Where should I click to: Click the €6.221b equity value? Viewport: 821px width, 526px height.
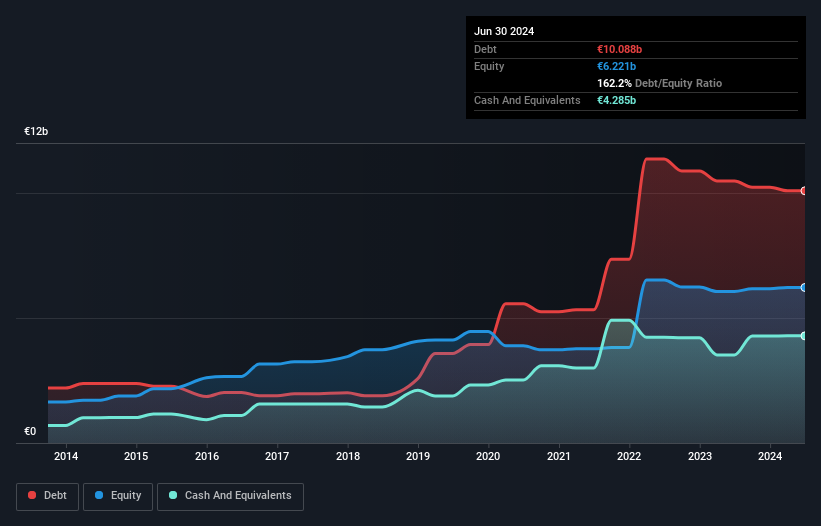(616, 66)
